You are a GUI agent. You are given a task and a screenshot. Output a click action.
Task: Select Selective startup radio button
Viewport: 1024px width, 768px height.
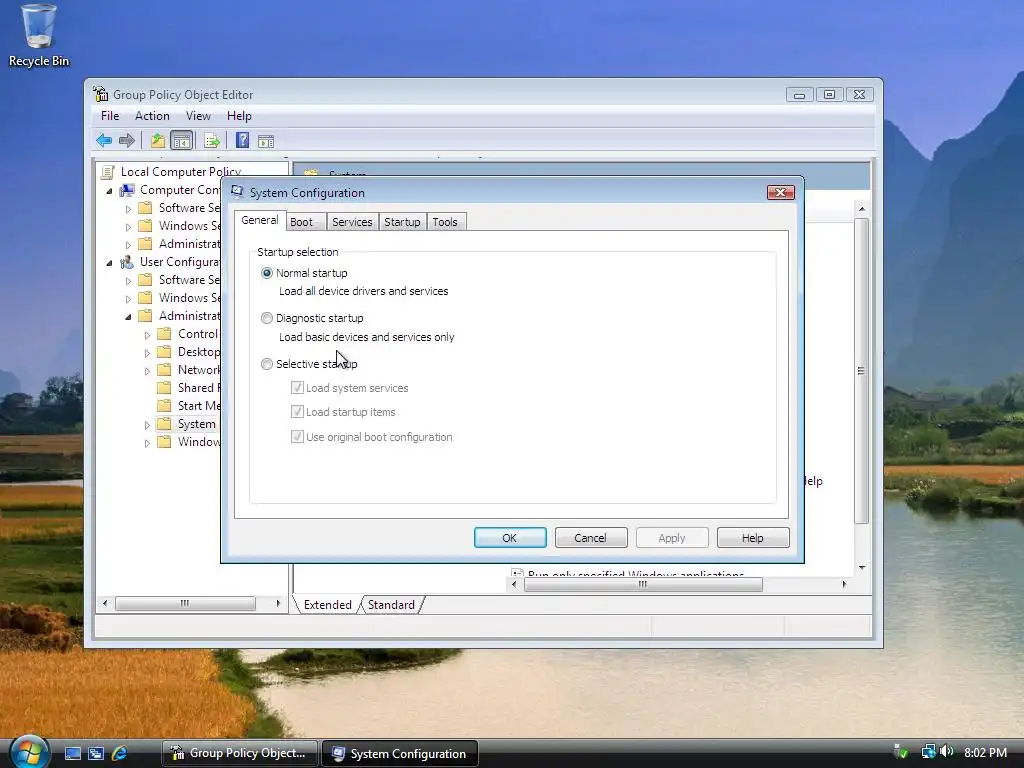266,364
